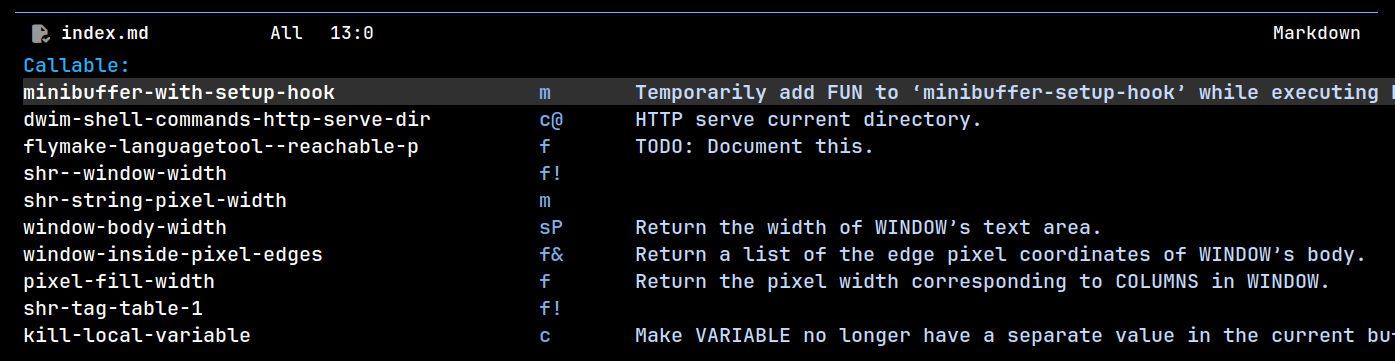Click the 'c@' annotation for dwim-shell-commands
Screen dimensions: 1395x361
pos(551,120)
